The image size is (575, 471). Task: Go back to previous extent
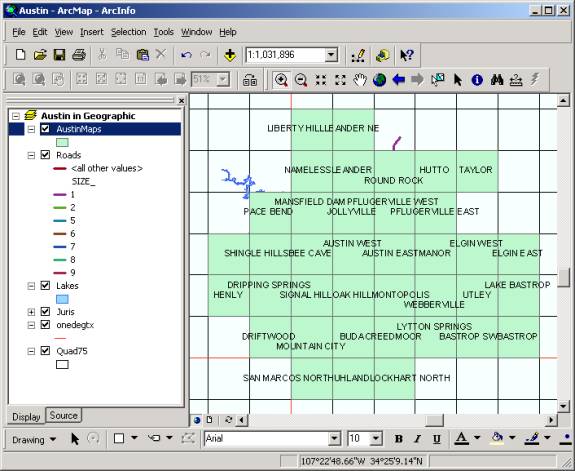(399, 80)
